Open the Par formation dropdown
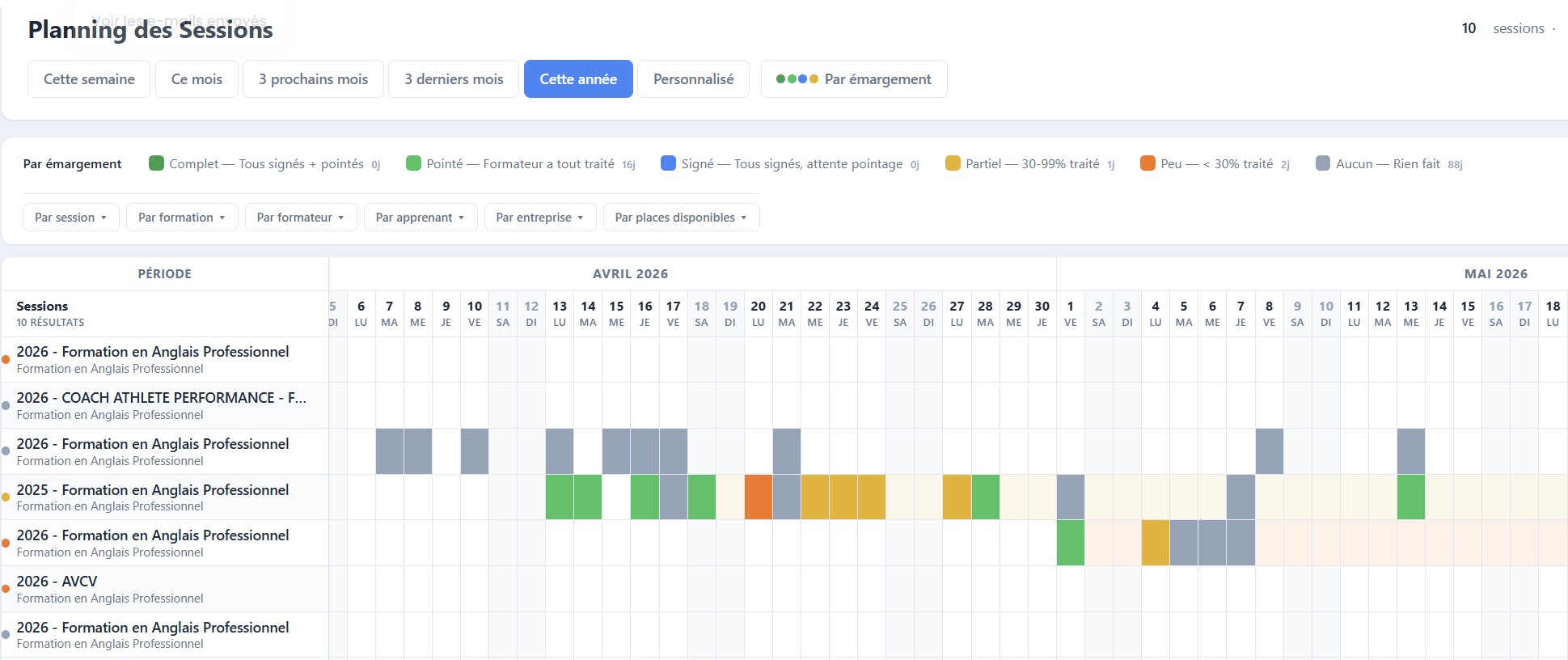Screen dimensions: 1568x660 pos(182,218)
